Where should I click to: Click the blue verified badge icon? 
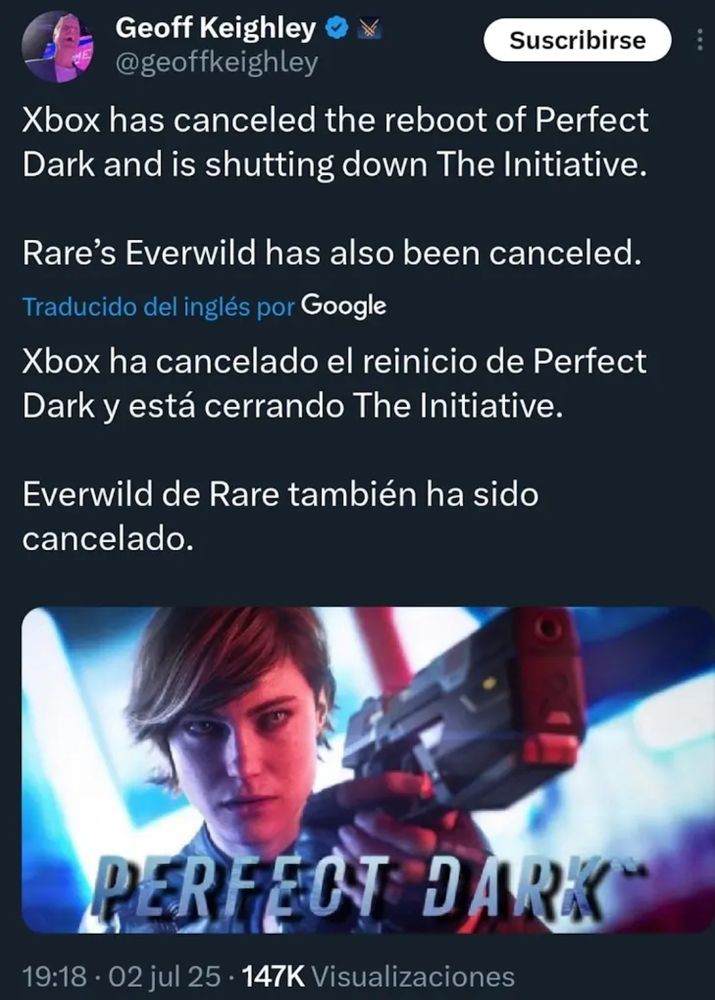[x=337, y=28]
